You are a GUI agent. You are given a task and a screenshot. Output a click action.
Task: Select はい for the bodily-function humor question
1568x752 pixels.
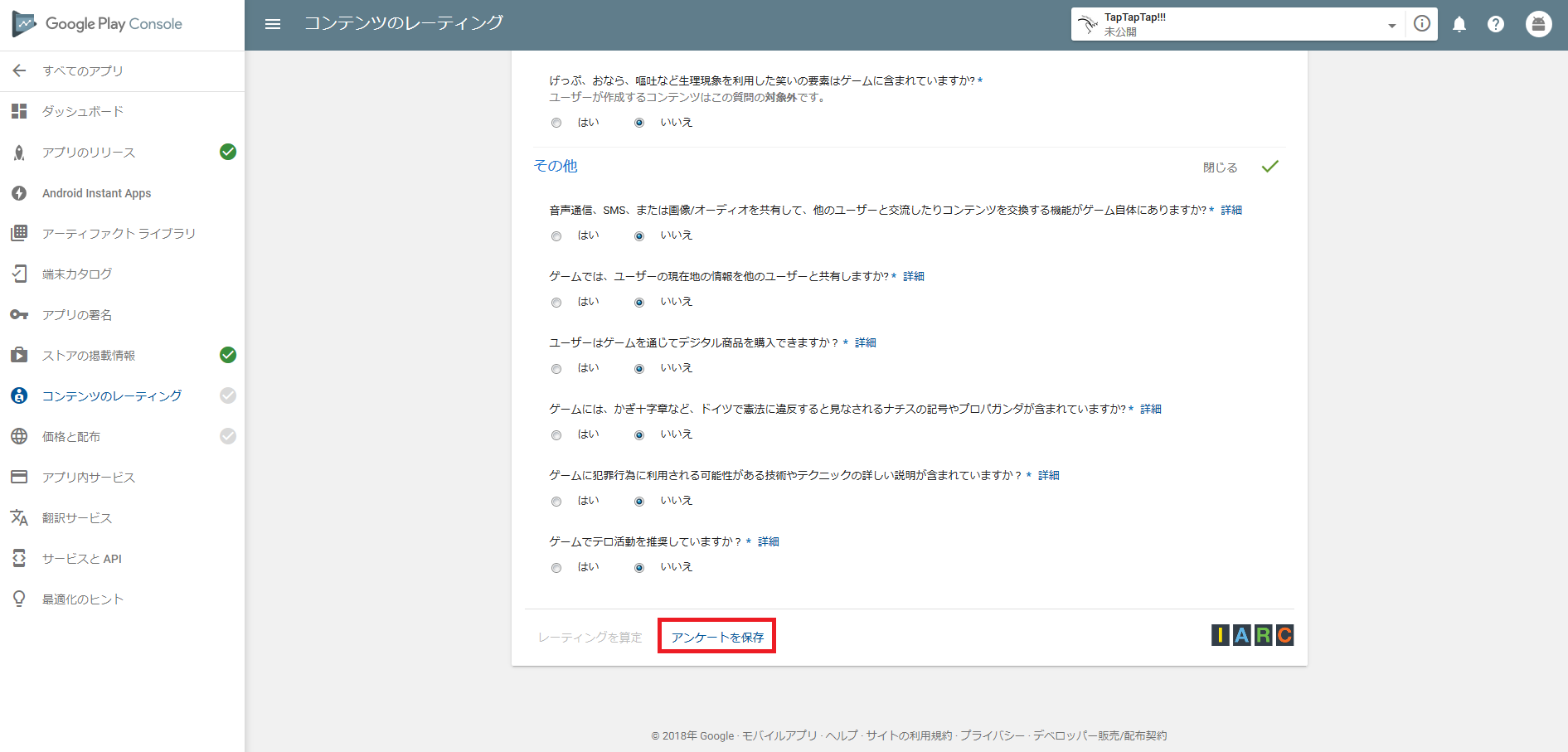click(556, 123)
